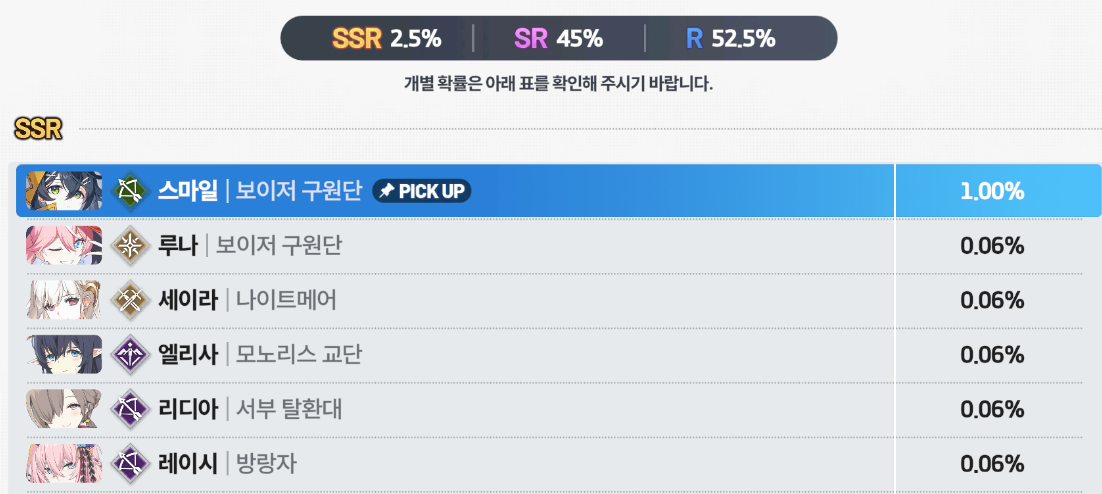Click the SSR section header label

[x=39, y=129]
